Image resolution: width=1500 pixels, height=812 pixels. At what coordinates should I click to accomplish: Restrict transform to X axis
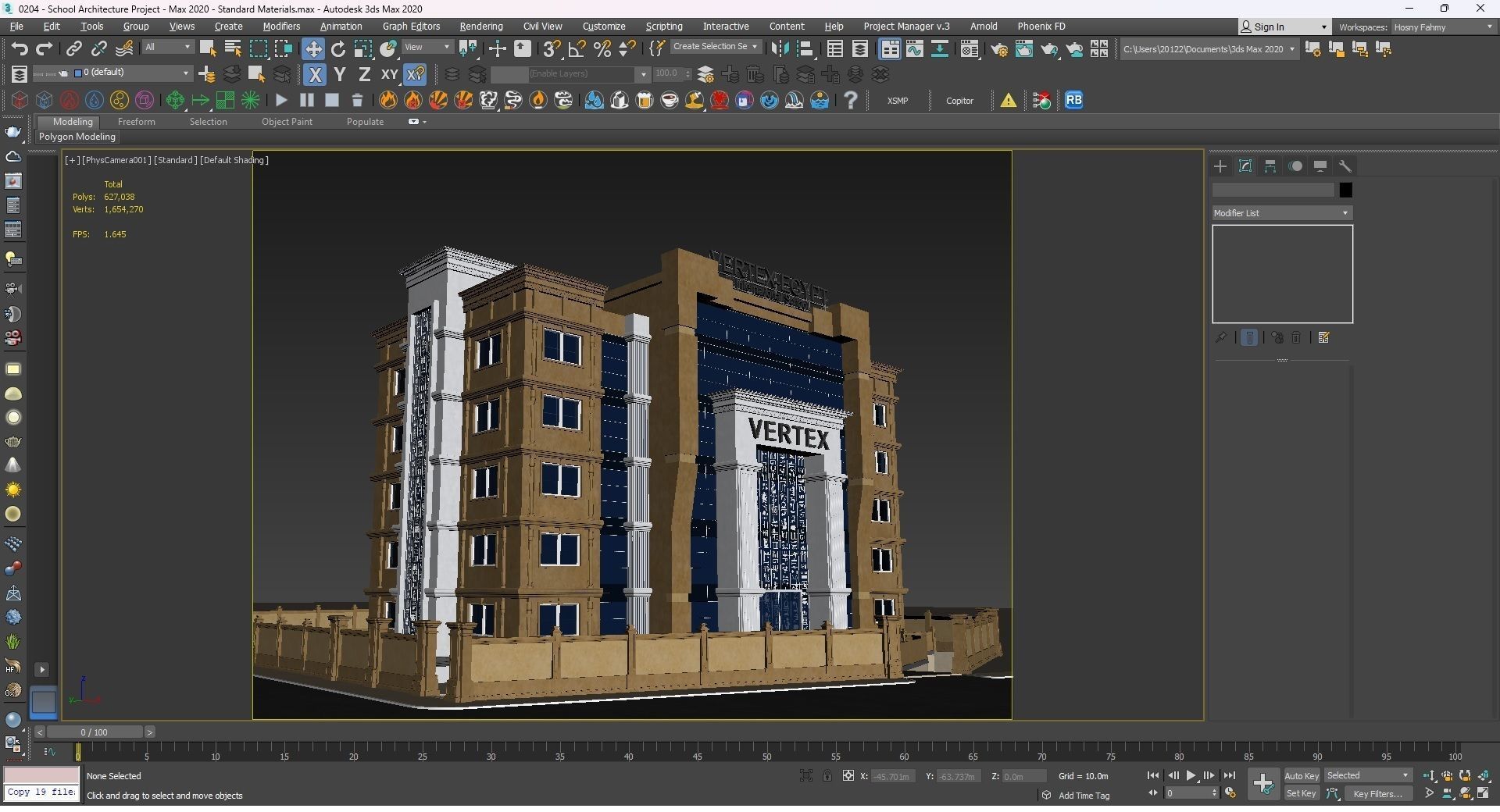coord(315,74)
